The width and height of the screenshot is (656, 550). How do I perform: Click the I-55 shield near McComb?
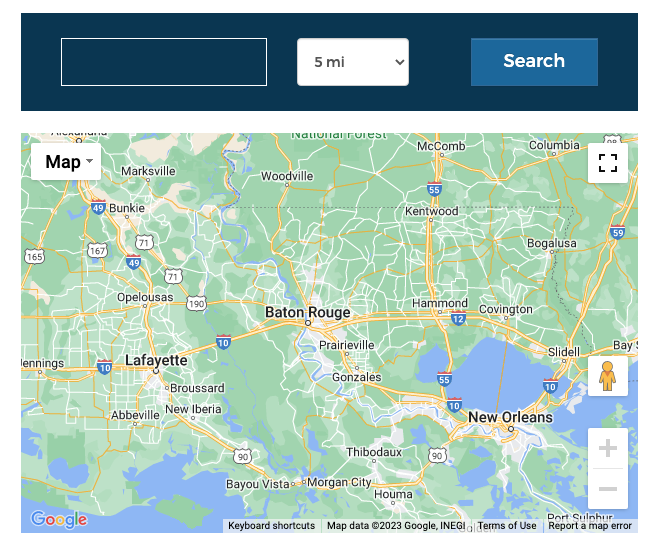[x=434, y=189]
